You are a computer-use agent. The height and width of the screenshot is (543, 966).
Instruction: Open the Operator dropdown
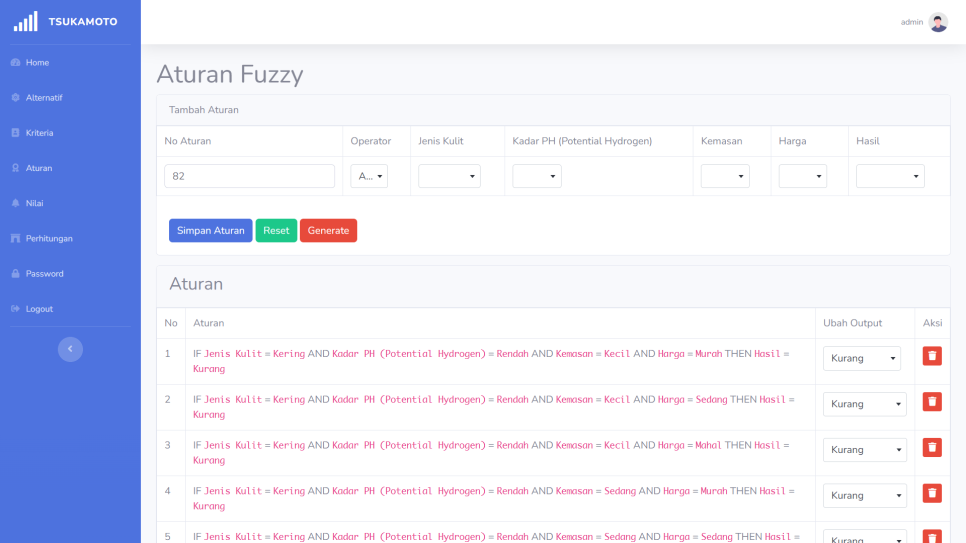coord(368,176)
